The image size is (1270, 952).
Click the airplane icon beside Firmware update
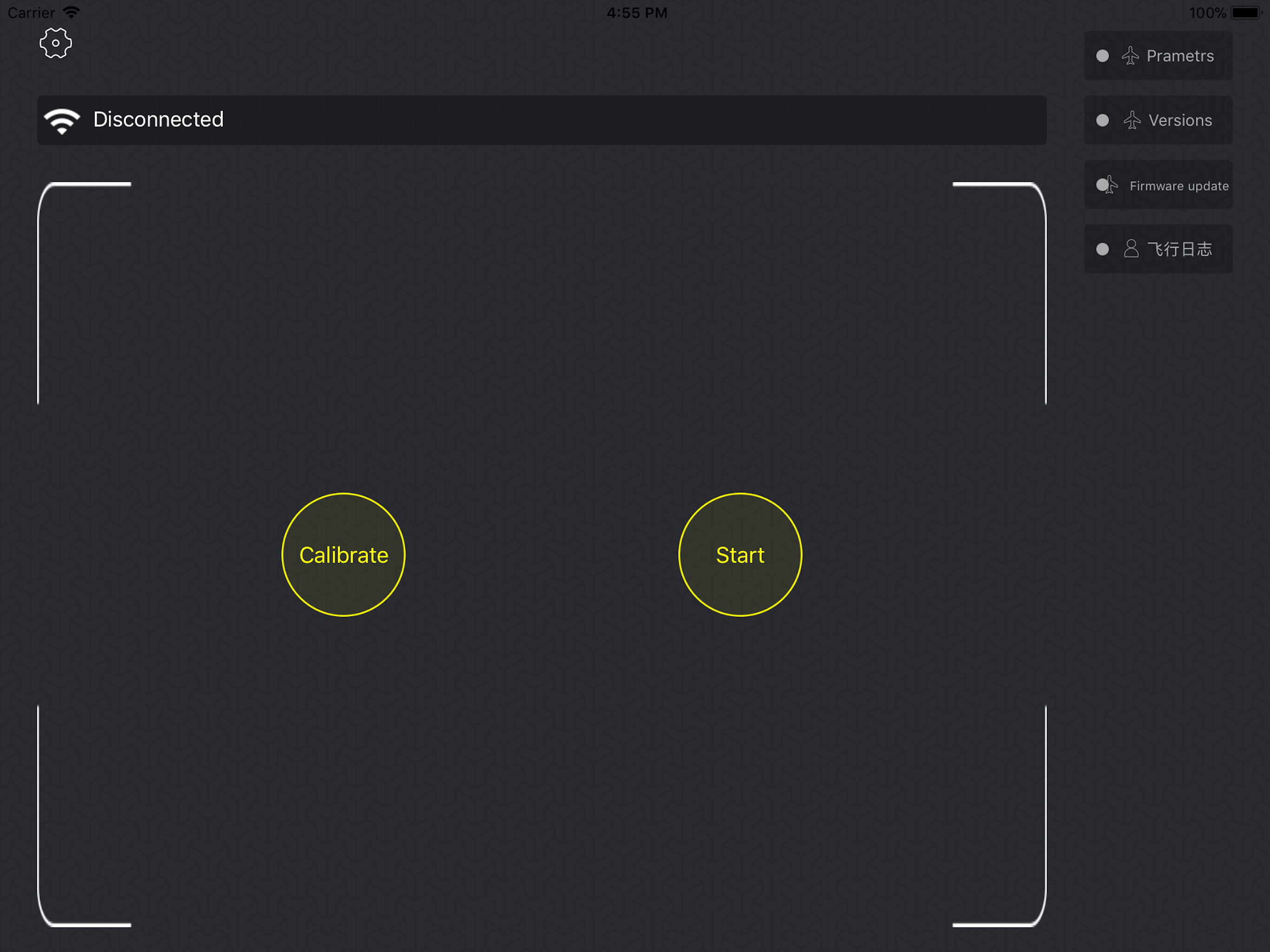pyautogui.click(x=1111, y=185)
